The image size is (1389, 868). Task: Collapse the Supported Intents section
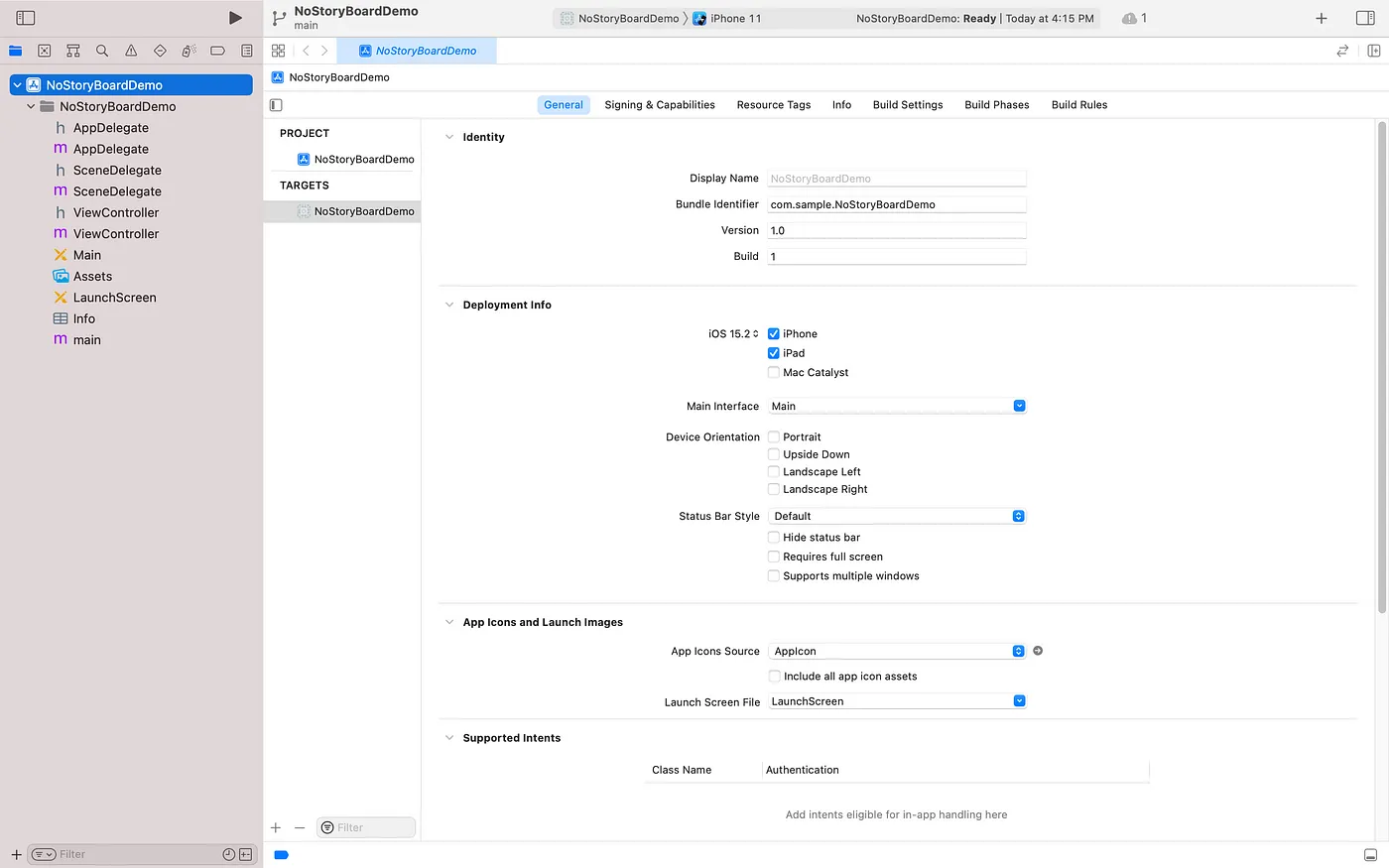(x=449, y=738)
